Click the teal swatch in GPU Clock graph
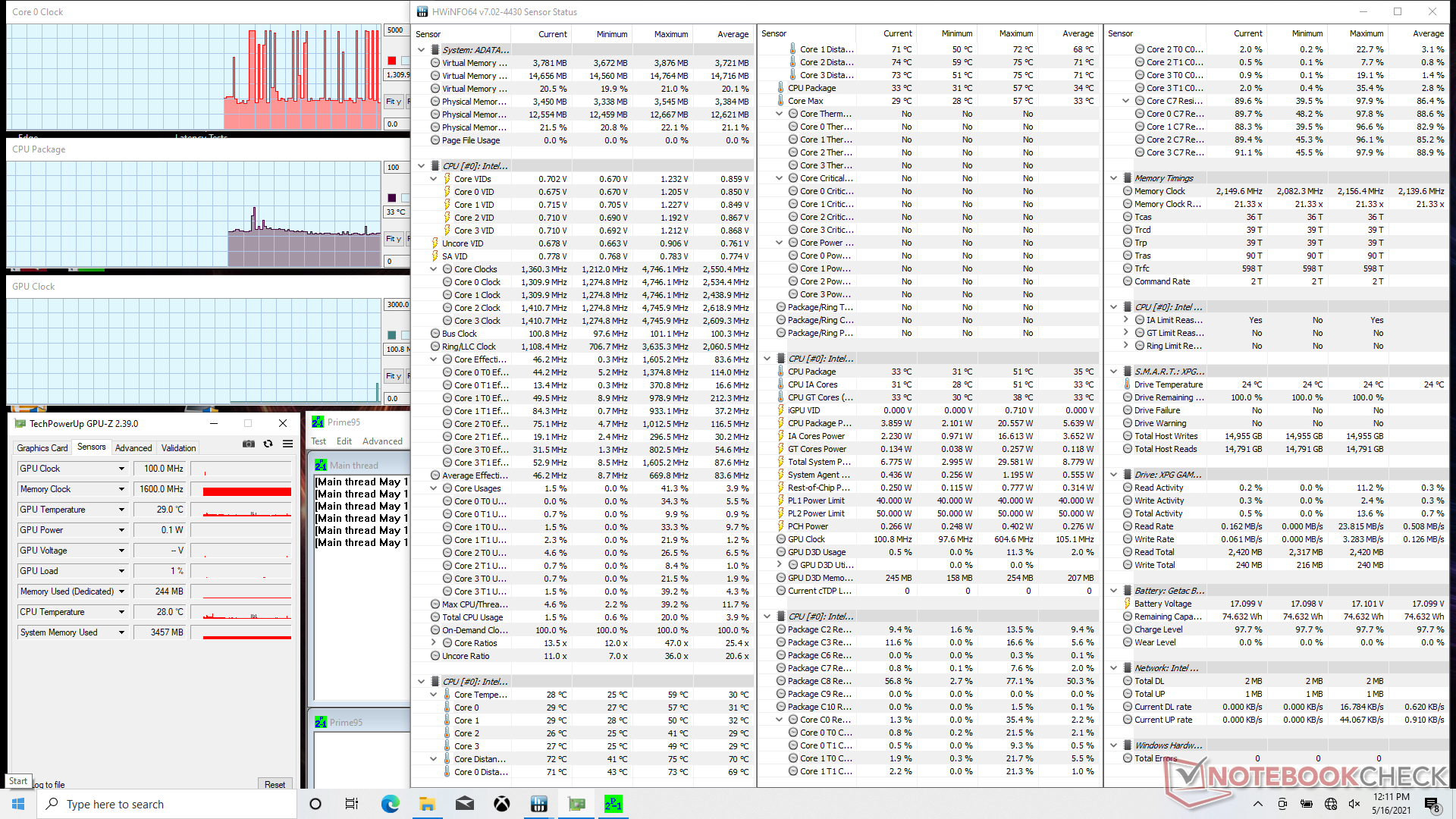Screen dimensions: 1456x819 click(x=392, y=335)
